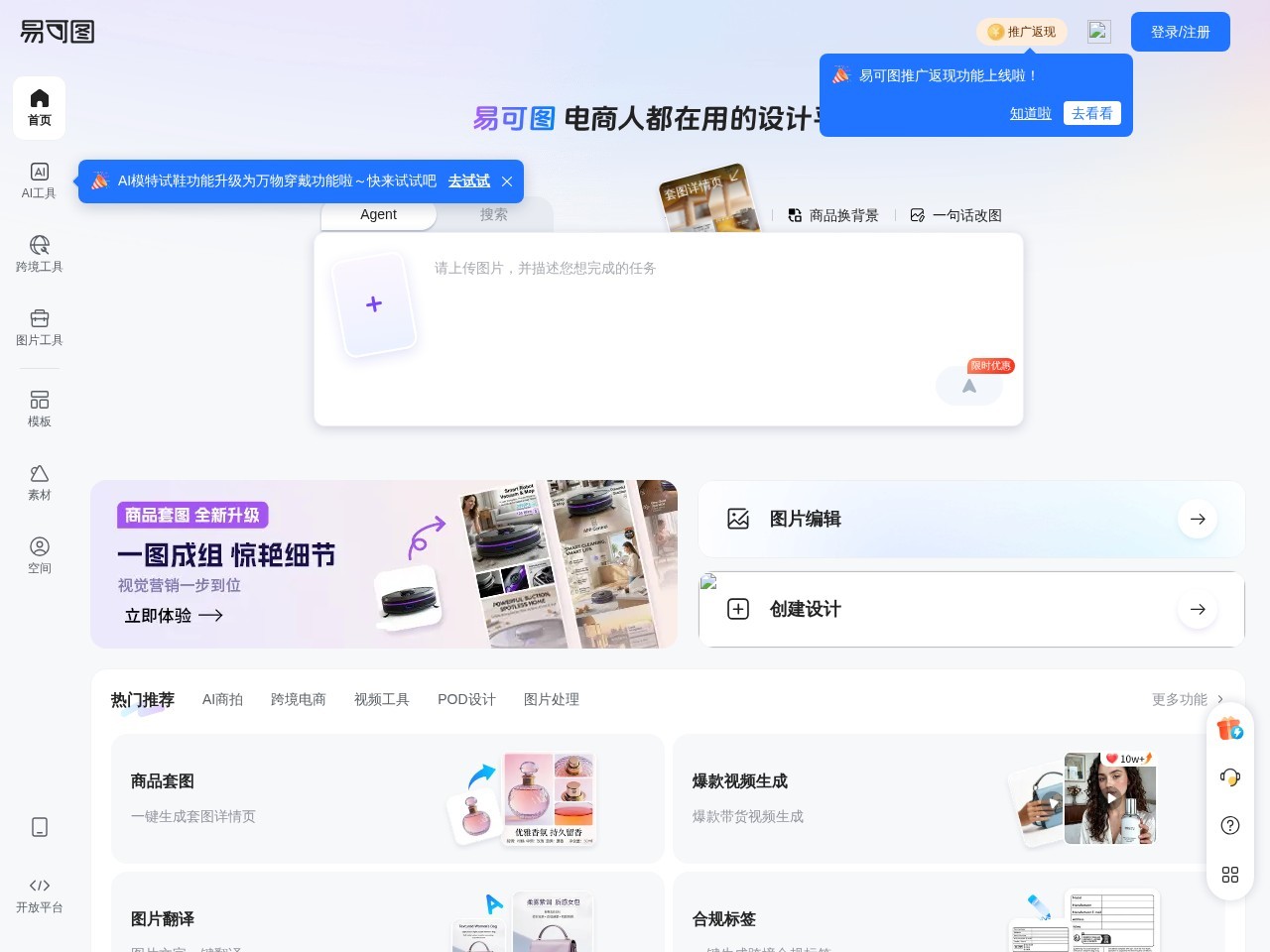Viewport: 1270px width, 952px height.
Task: Open the 爆款视频生成 feature card
Action: point(949,798)
